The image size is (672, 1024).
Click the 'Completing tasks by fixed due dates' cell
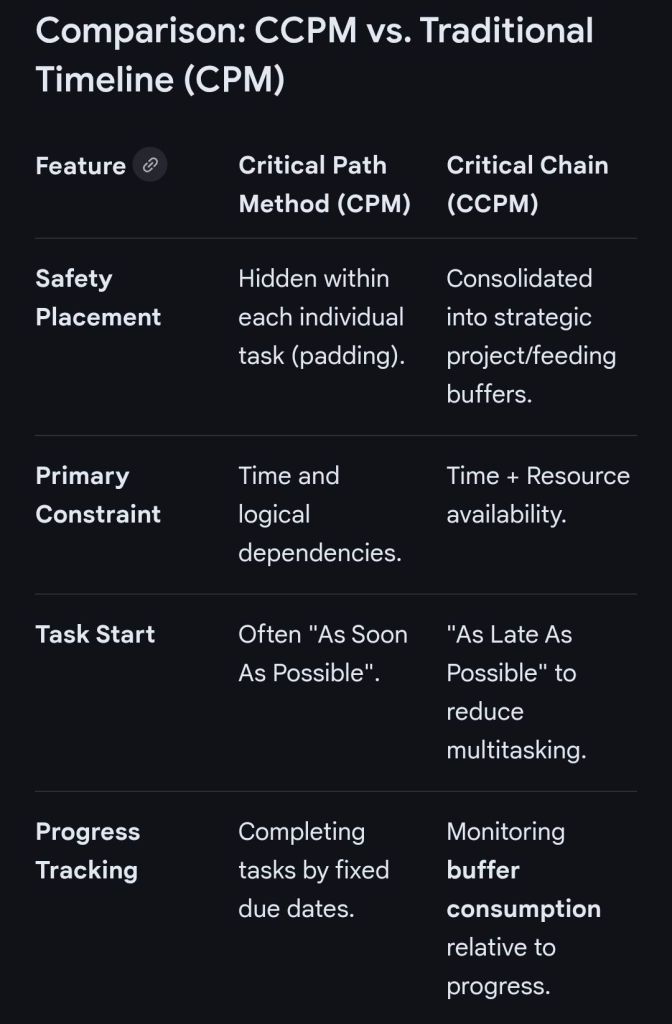[313, 870]
